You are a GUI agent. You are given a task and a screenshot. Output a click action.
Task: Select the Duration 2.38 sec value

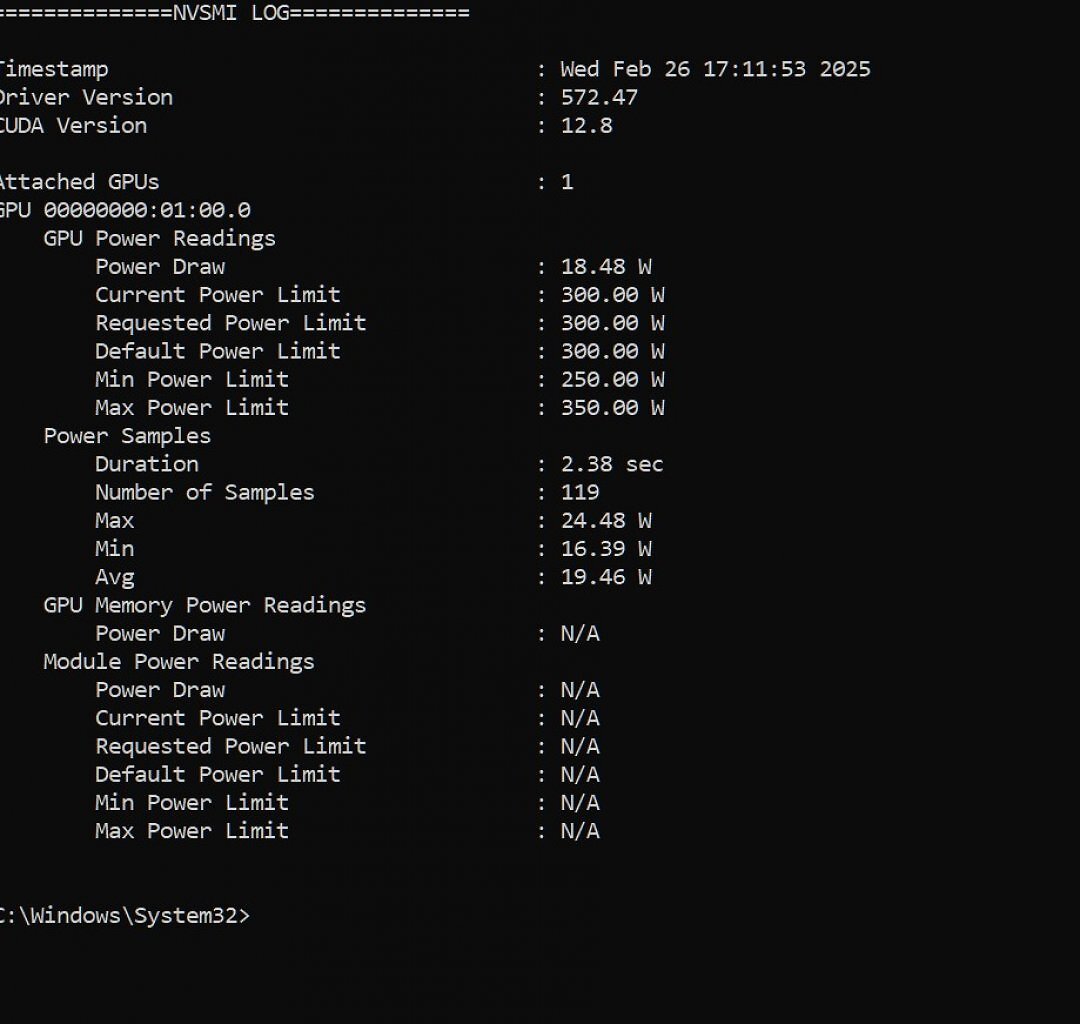click(612, 464)
